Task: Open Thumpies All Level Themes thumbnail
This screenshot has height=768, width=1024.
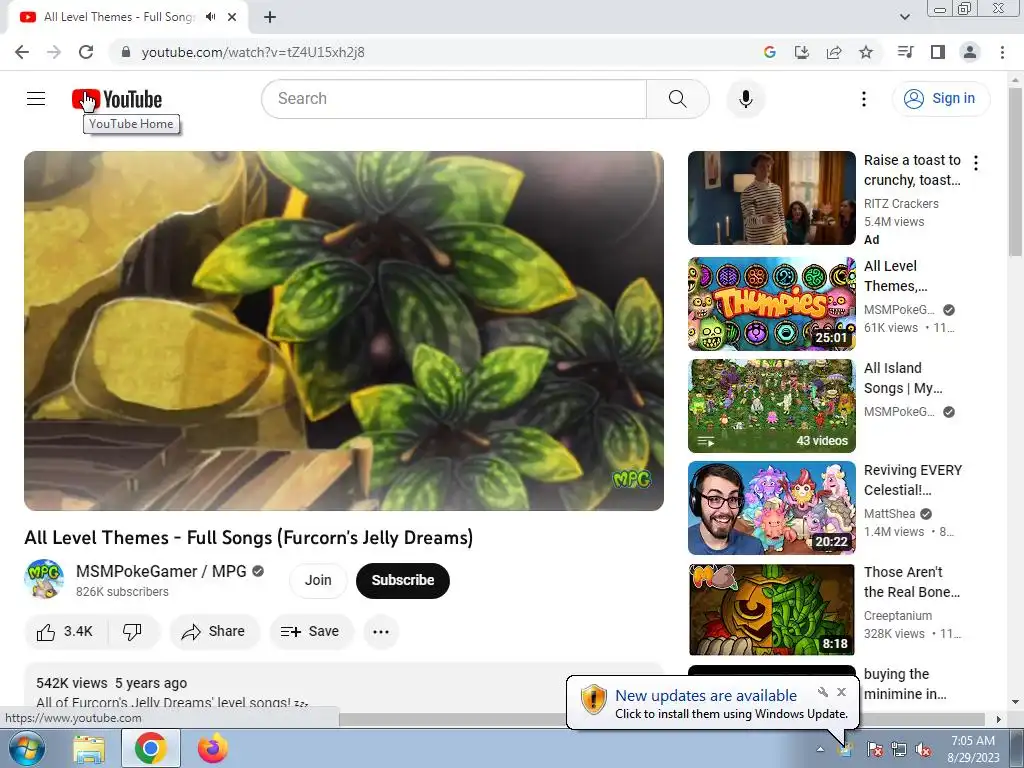Action: click(771, 304)
